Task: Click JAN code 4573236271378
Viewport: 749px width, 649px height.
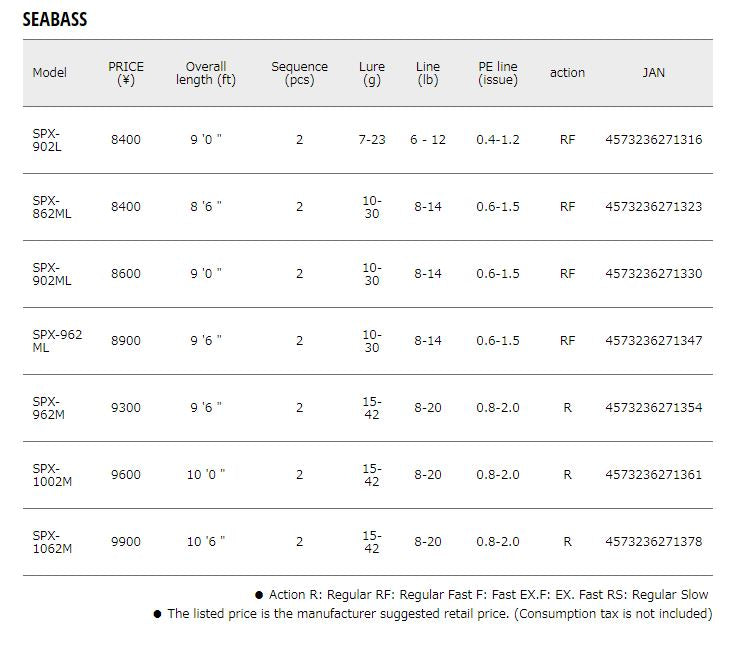Action: click(653, 542)
